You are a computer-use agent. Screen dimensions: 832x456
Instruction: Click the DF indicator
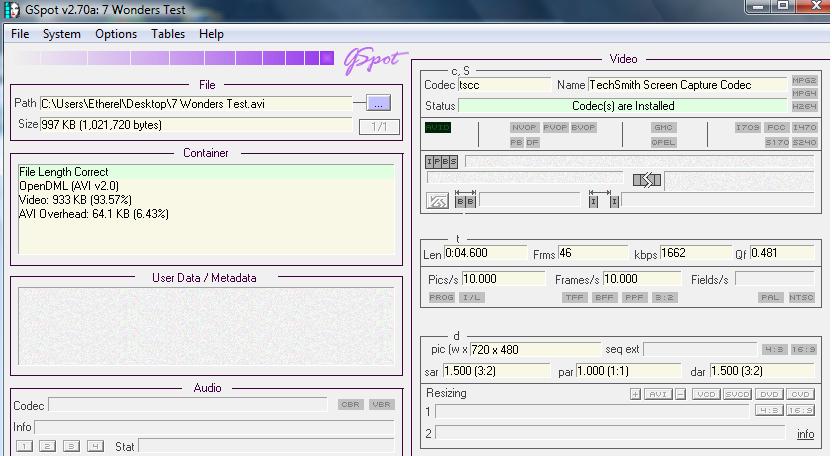533,142
